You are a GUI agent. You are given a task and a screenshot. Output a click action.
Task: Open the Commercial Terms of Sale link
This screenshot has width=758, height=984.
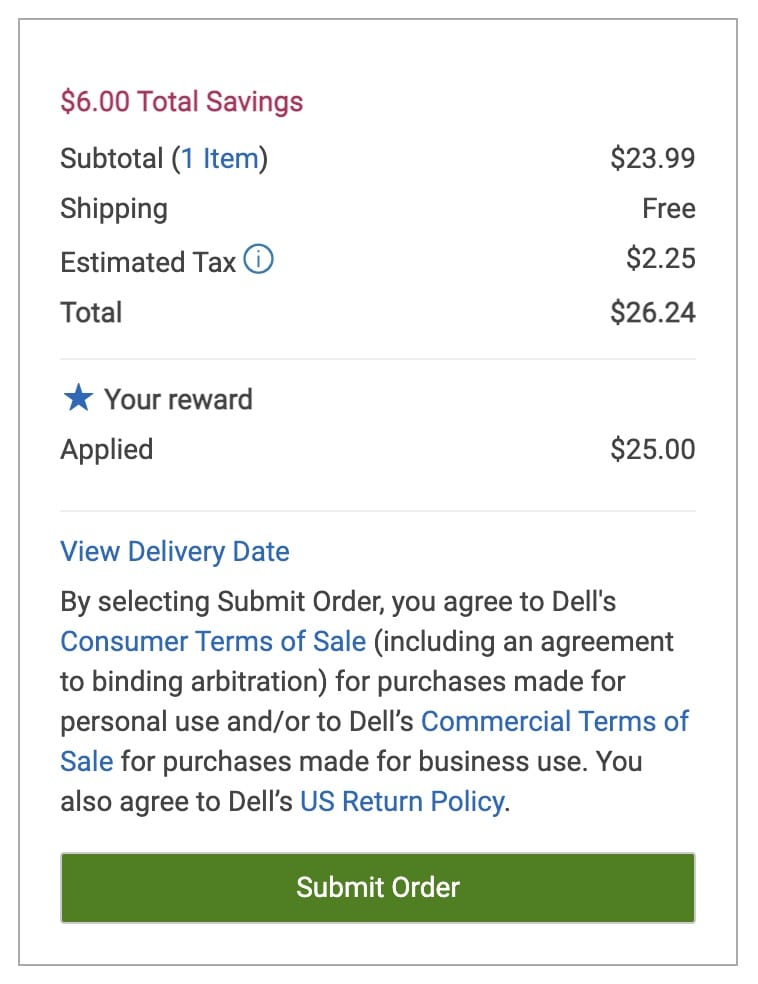point(556,721)
